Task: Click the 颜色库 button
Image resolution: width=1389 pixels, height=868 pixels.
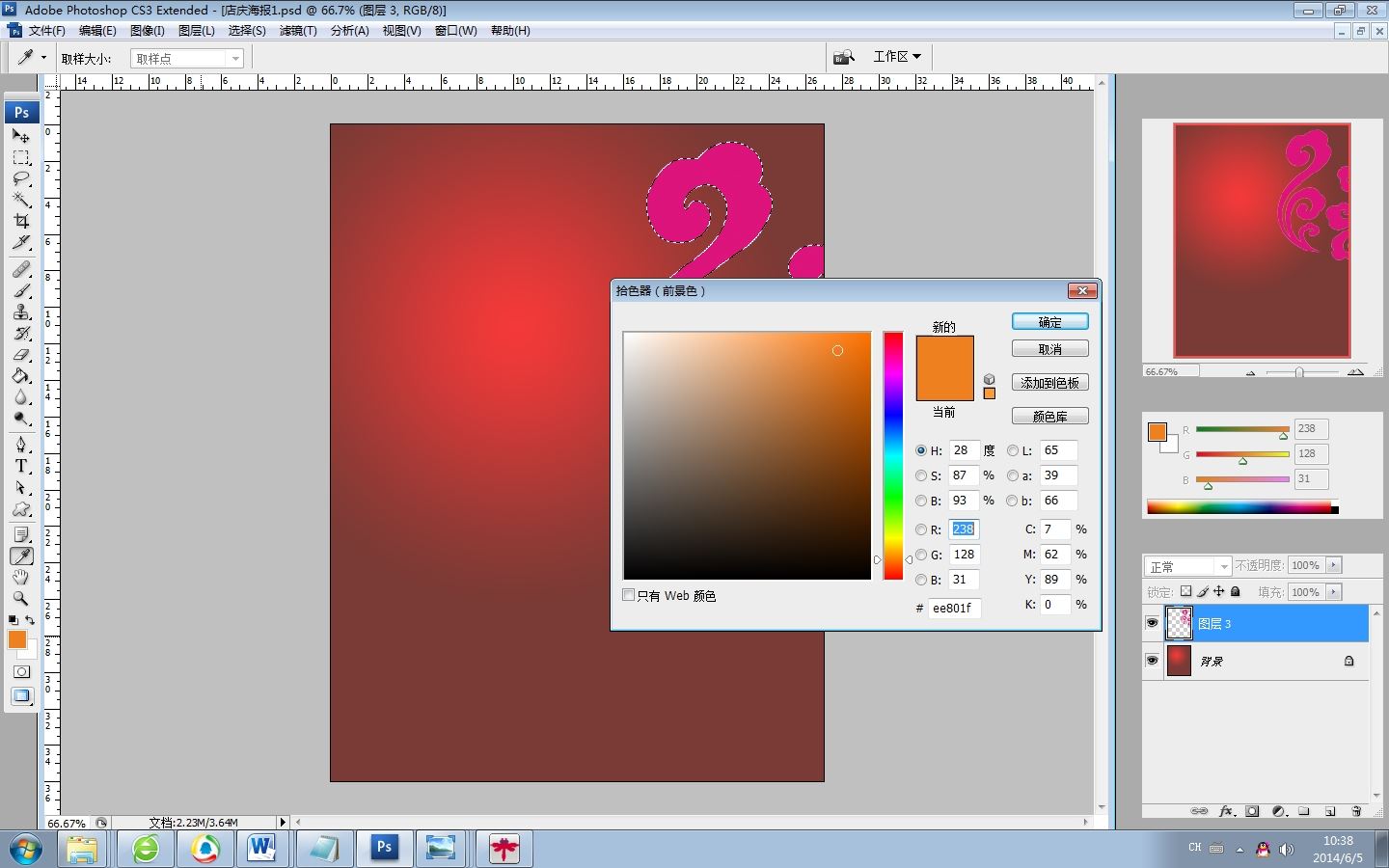Action: (1050, 417)
